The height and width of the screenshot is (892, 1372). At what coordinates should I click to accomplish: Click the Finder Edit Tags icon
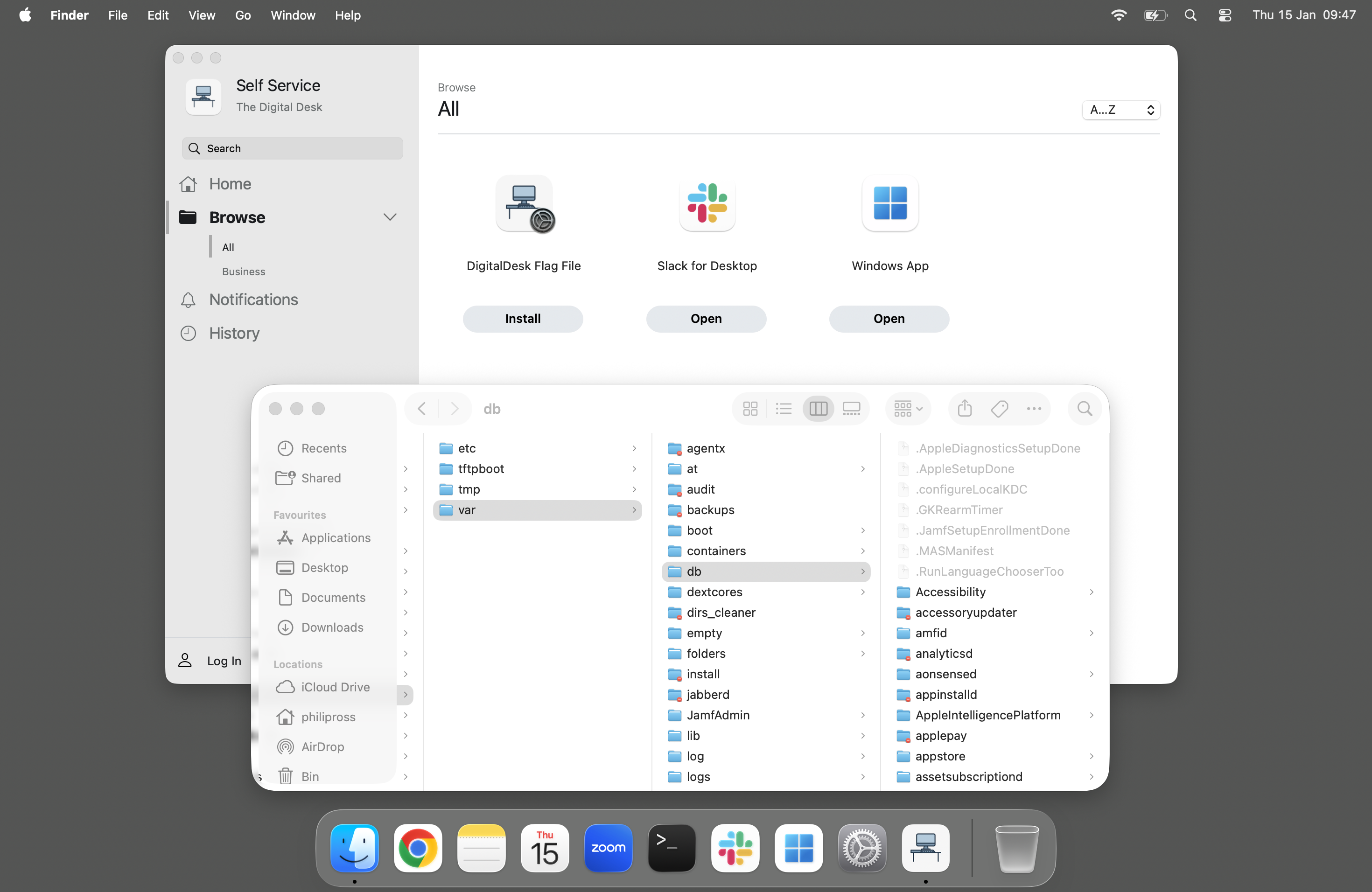click(x=999, y=409)
